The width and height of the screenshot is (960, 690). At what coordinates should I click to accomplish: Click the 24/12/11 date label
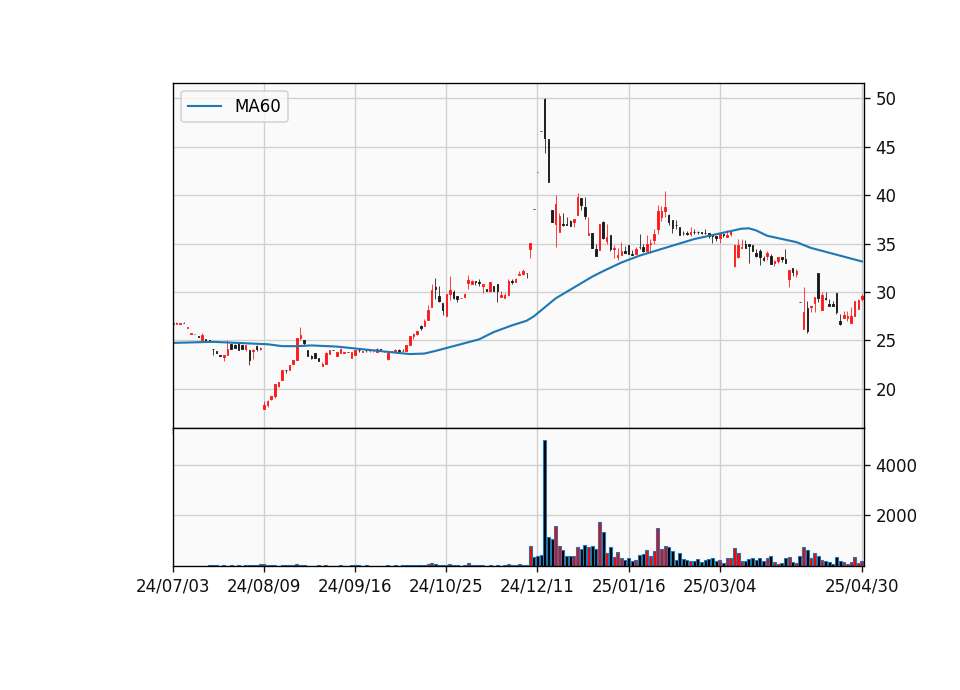537,586
